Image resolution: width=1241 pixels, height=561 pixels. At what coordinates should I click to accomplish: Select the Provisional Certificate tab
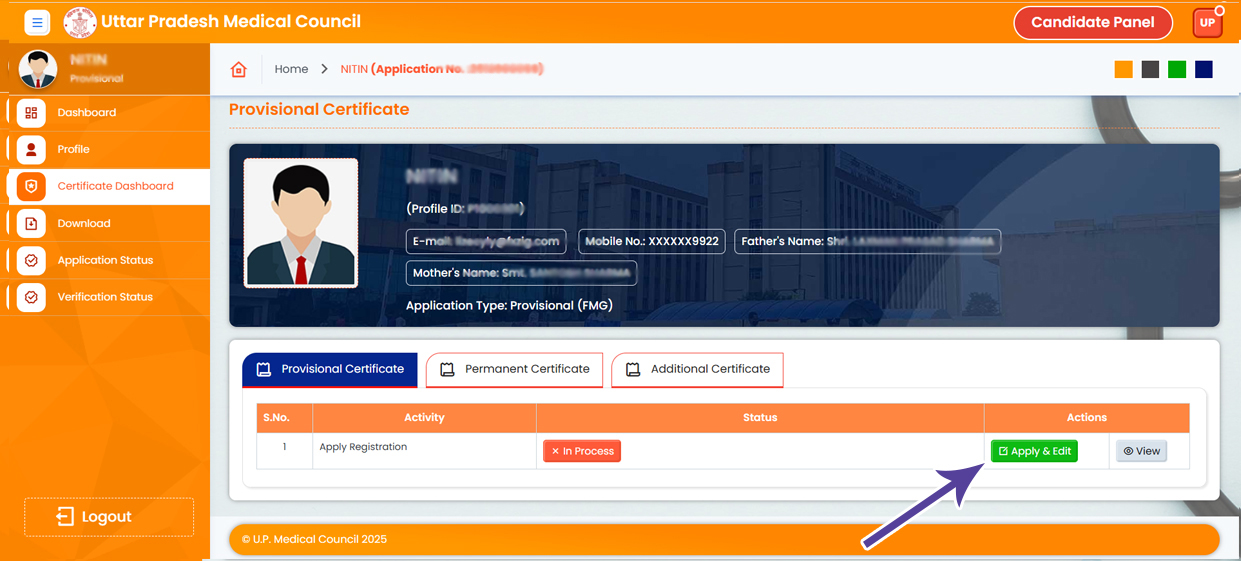[x=330, y=369]
